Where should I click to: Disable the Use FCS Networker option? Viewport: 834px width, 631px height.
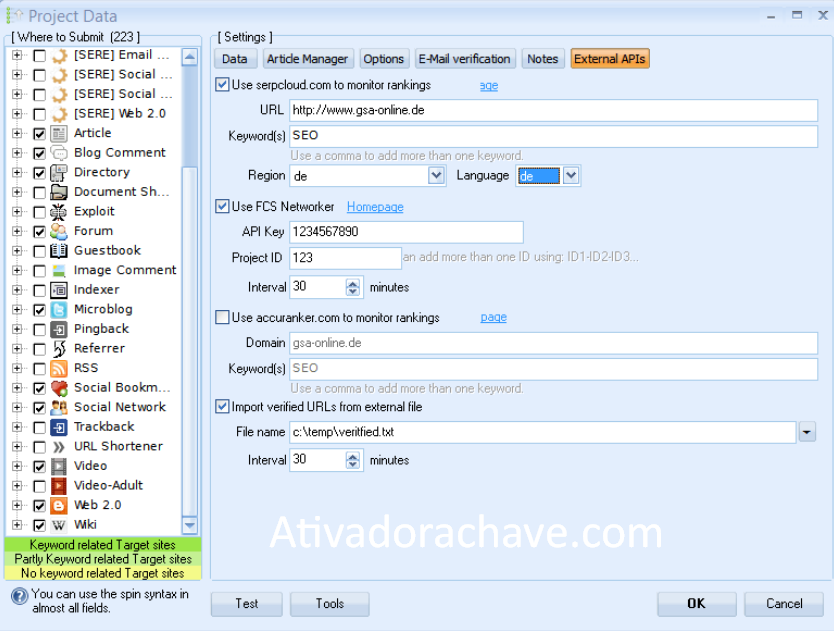coord(221,206)
